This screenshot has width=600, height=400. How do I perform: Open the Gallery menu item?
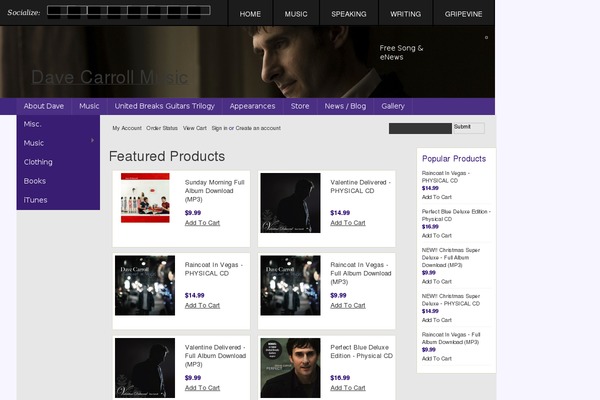(393, 106)
